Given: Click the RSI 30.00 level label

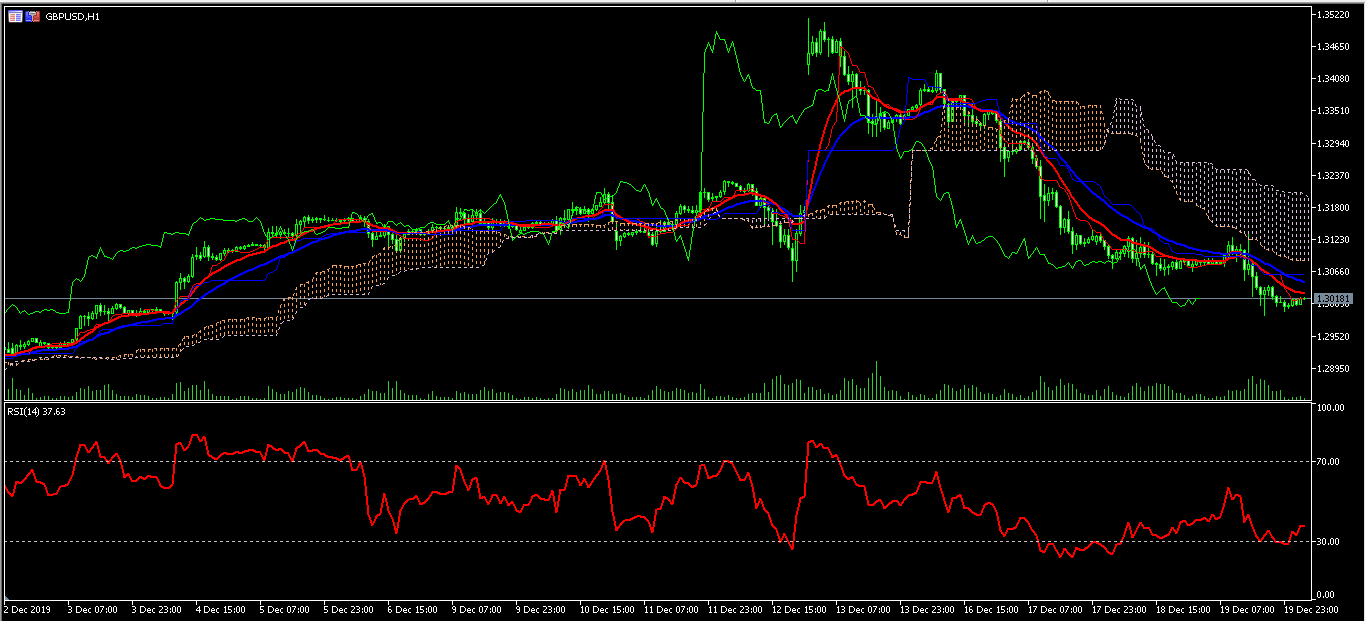Looking at the screenshot, I should coord(1331,541).
